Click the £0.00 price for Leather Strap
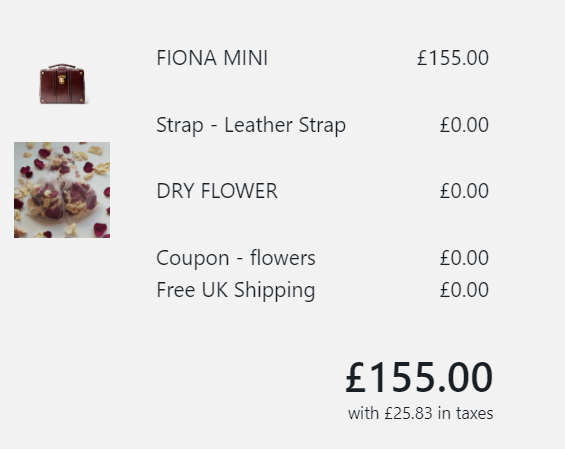The image size is (565, 449). coord(464,125)
